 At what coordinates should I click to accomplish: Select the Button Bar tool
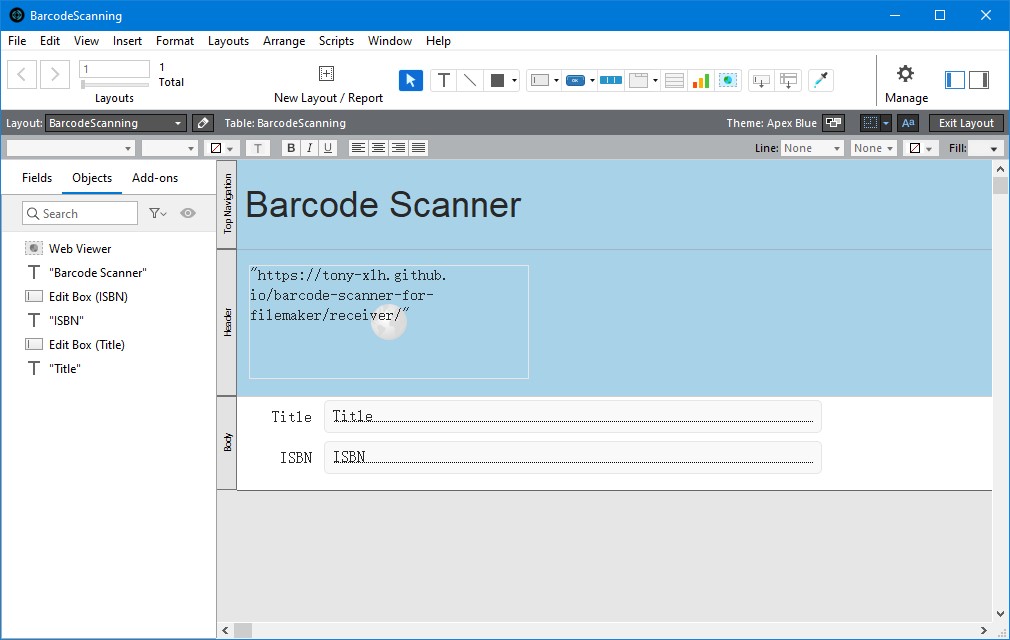tap(610, 81)
